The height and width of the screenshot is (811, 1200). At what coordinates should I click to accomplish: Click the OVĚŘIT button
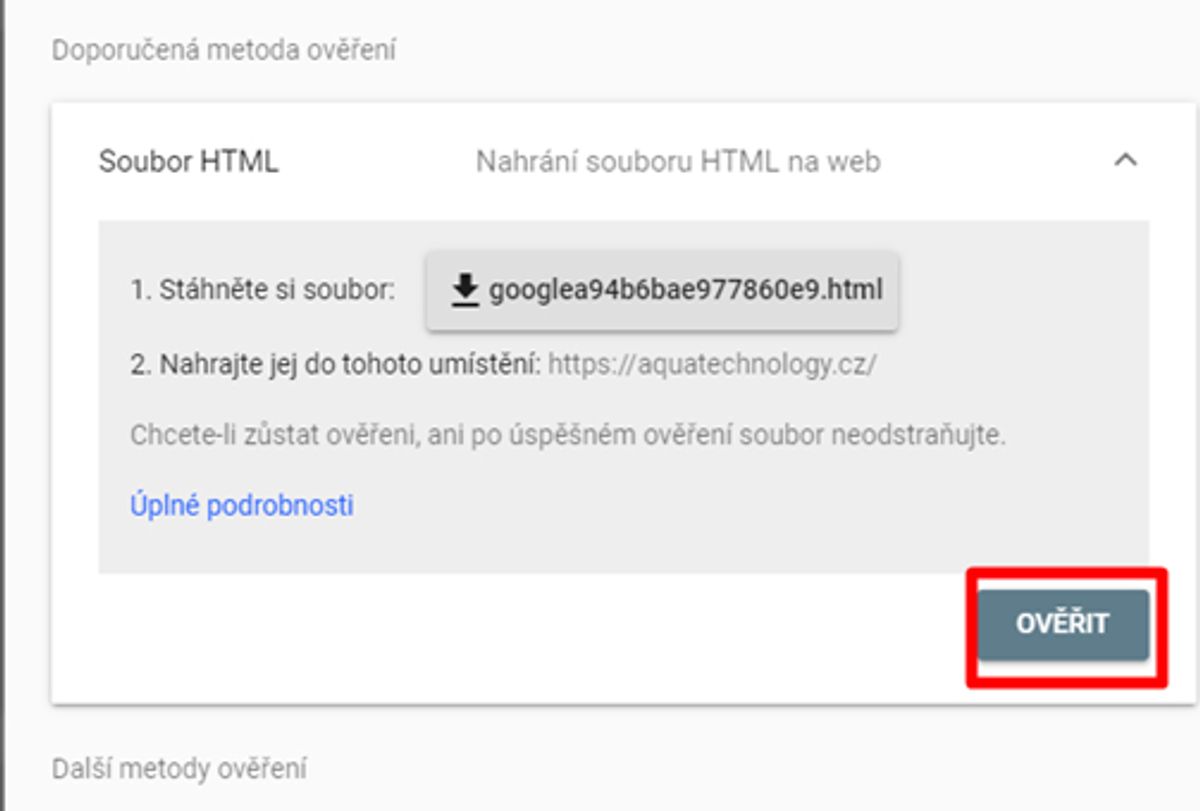[1063, 624]
